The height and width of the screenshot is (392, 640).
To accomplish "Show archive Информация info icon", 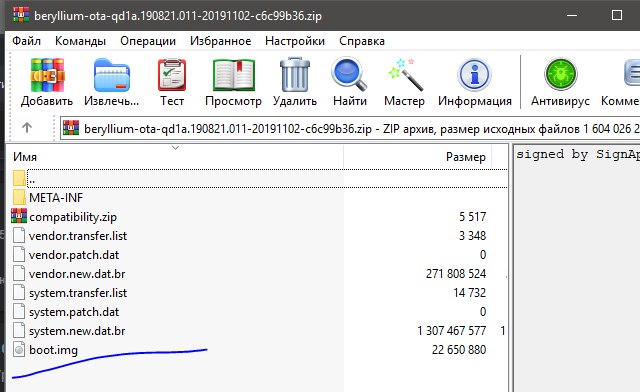I will tap(475, 75).
